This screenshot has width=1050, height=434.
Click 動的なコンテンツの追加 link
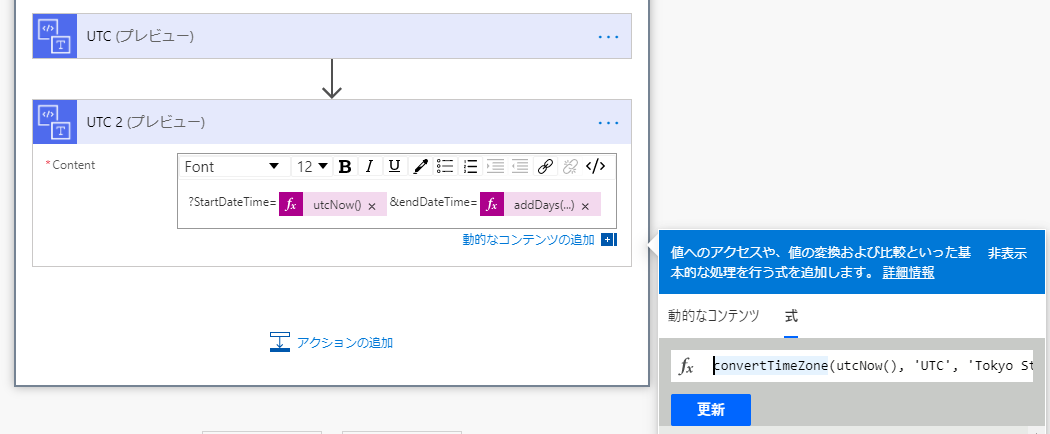[528, 240]
